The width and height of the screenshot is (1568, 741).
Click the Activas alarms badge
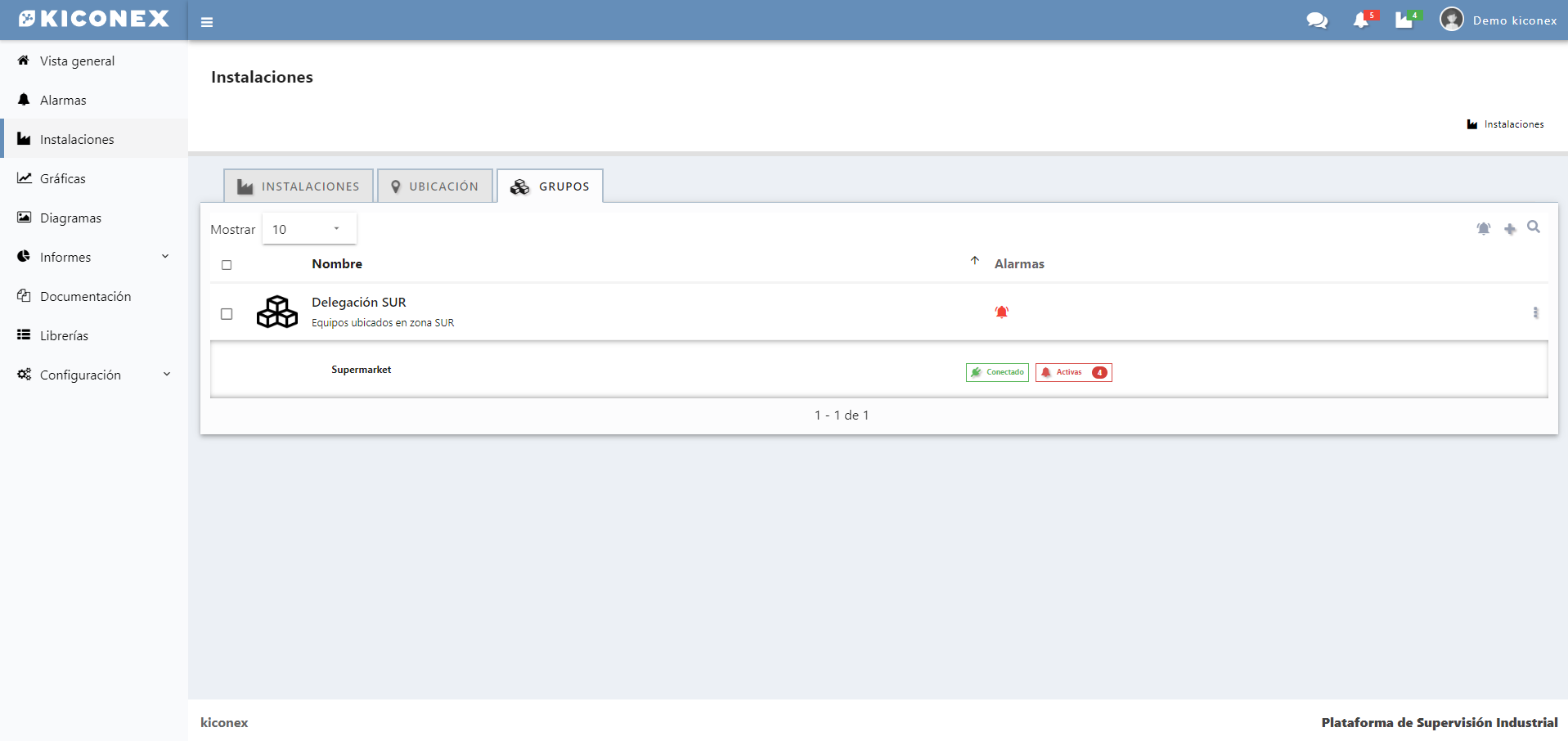point(1073,372)
